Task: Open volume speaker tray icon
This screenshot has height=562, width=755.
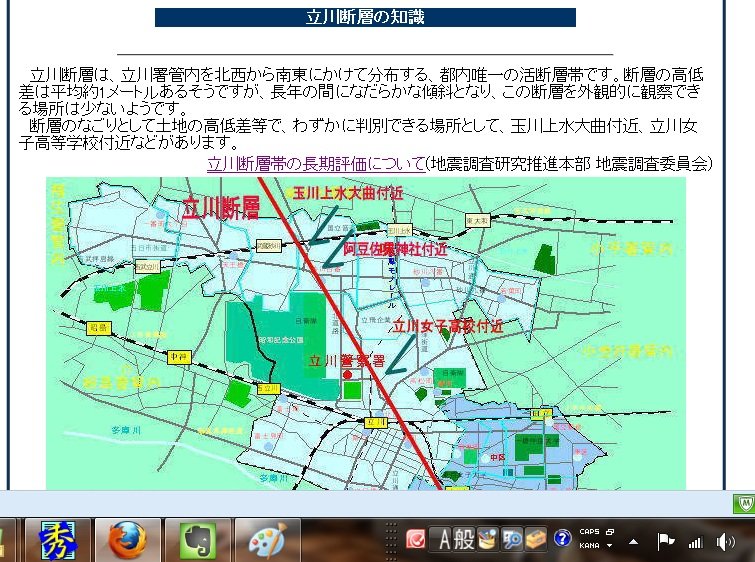Action: pyautogui.click(x=725, y=542)
